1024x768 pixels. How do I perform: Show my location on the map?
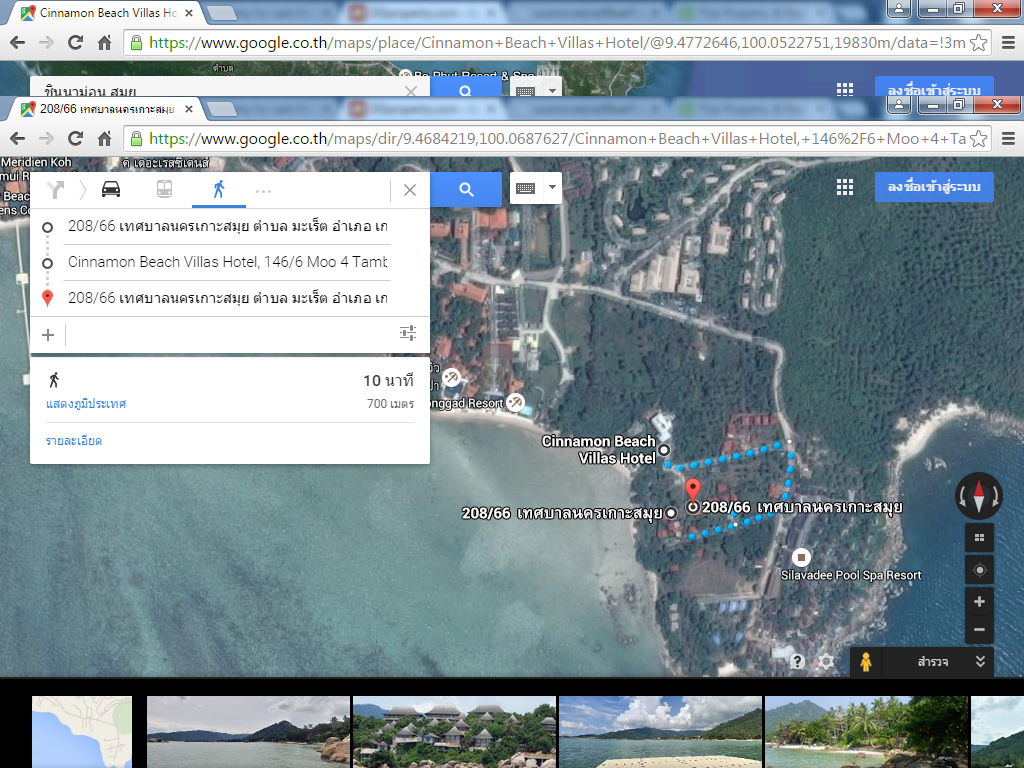click(x=979, y=570)
